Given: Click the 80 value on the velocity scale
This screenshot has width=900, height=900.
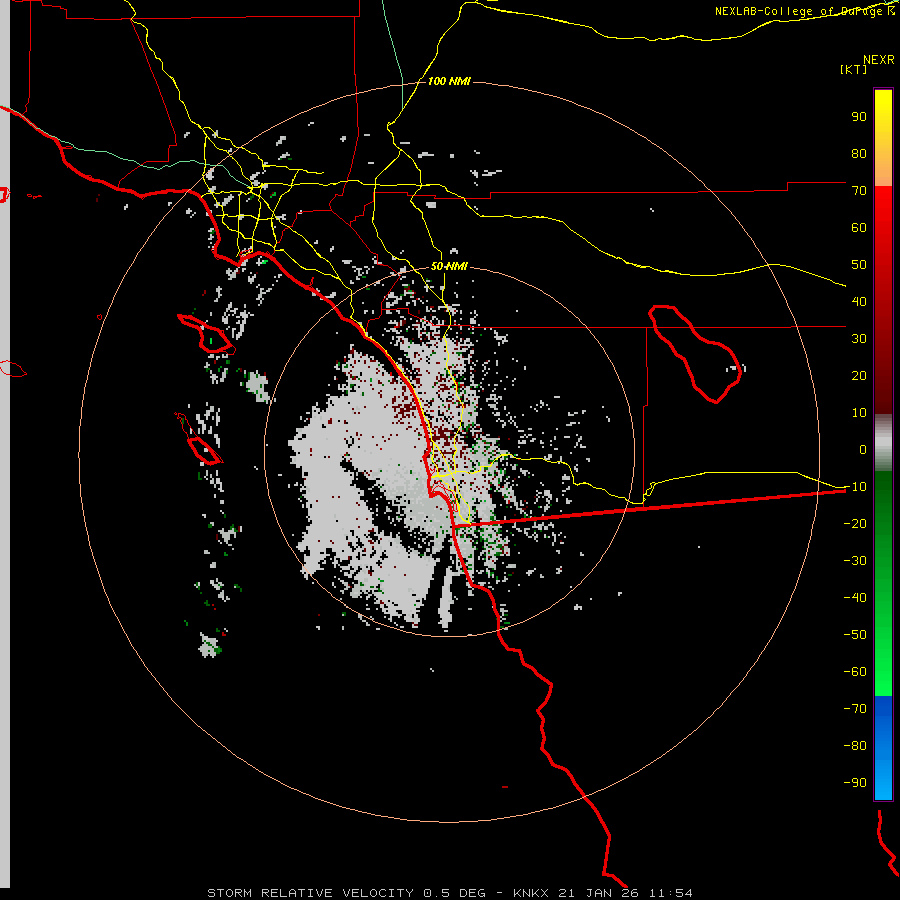Looking at the screenshot, I should click(x=859, y=153).
